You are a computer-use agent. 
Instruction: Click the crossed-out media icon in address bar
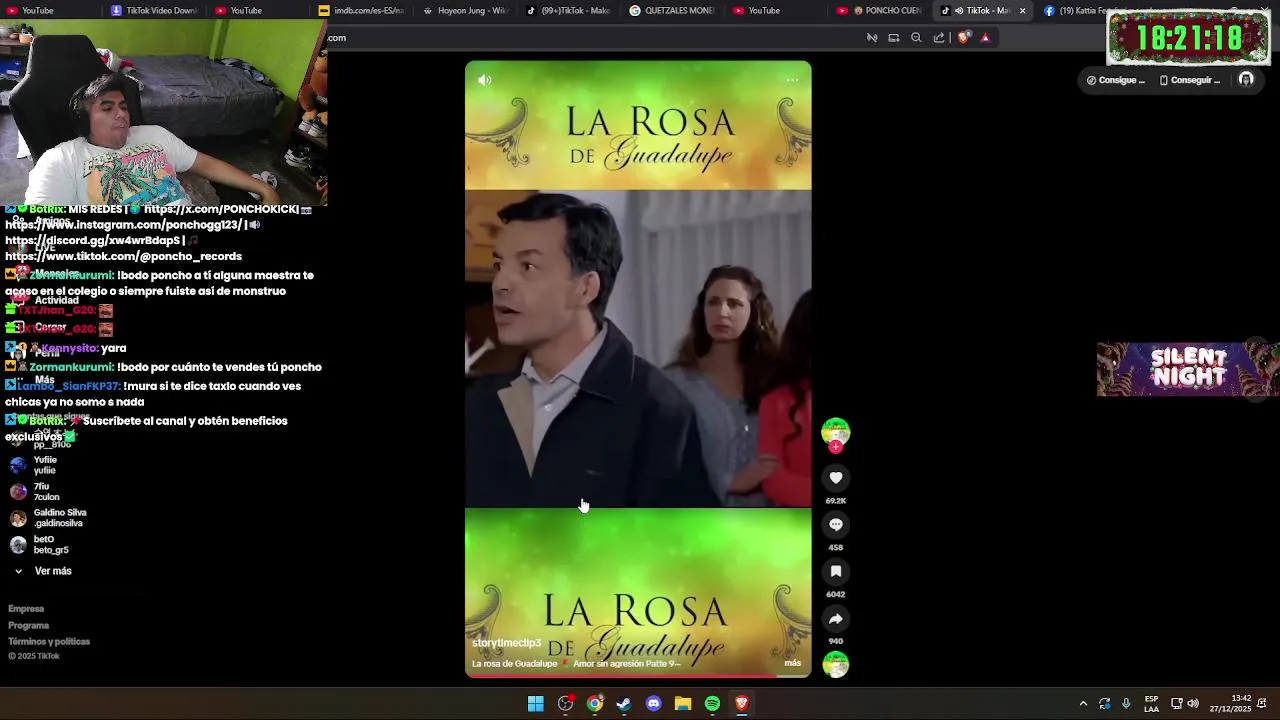(872, 38)
